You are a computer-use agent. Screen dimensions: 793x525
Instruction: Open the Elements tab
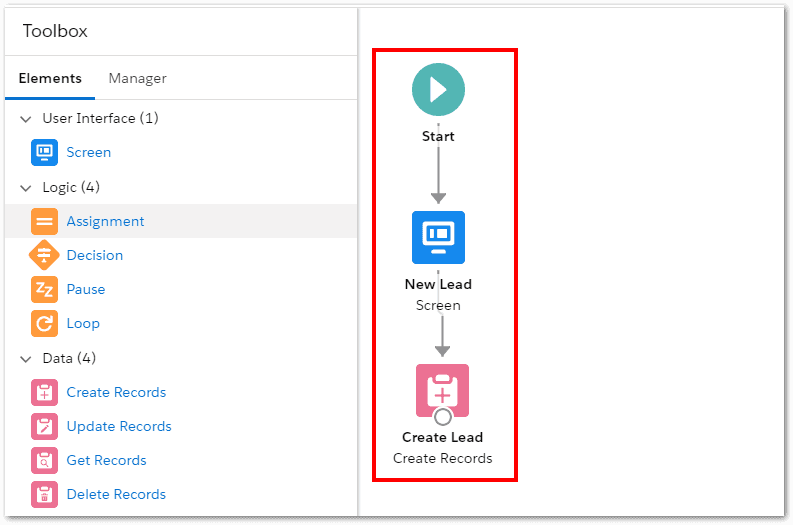[x=50, y=79]
